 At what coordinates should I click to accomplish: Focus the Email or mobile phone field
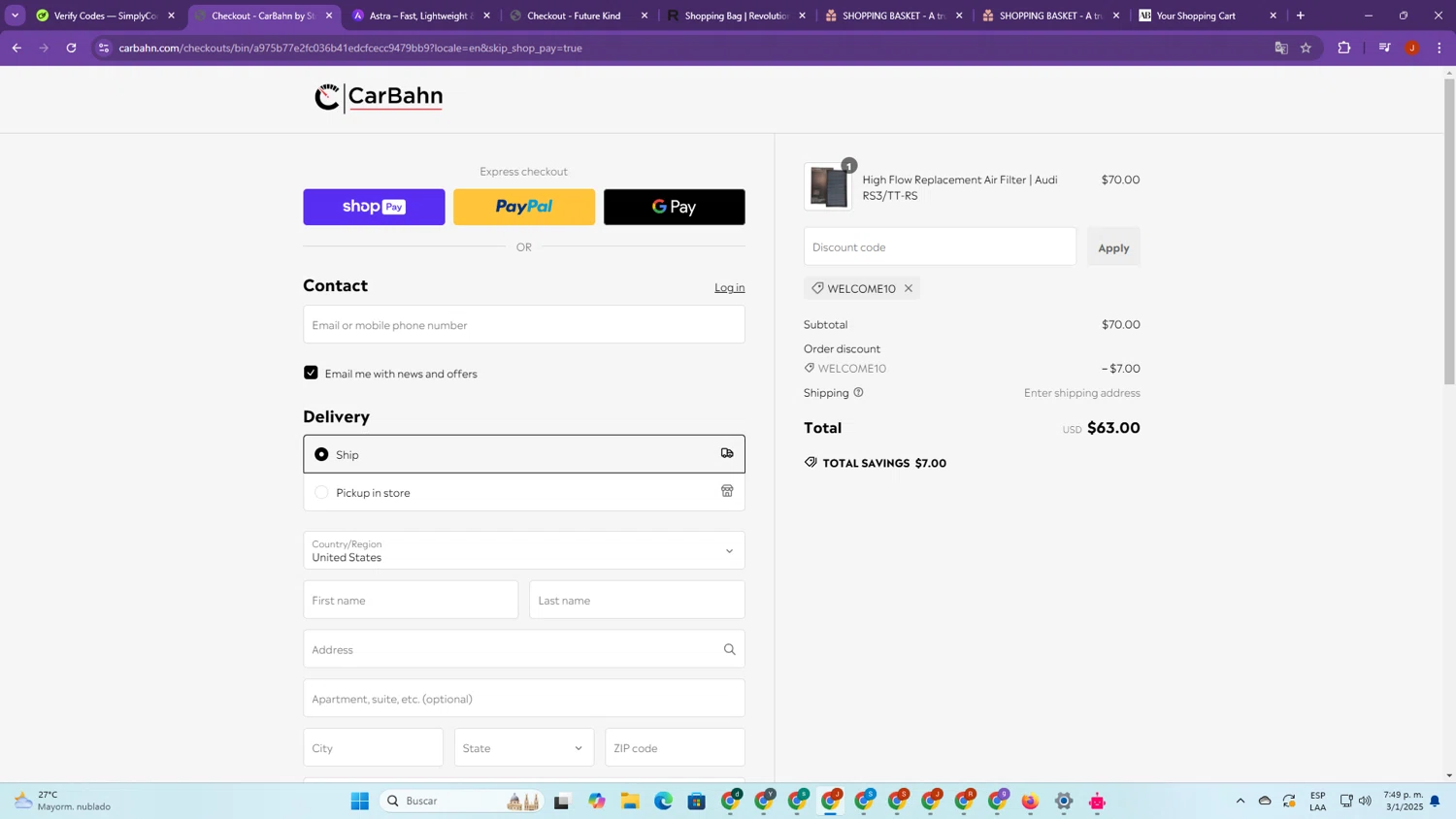point(524,325)
